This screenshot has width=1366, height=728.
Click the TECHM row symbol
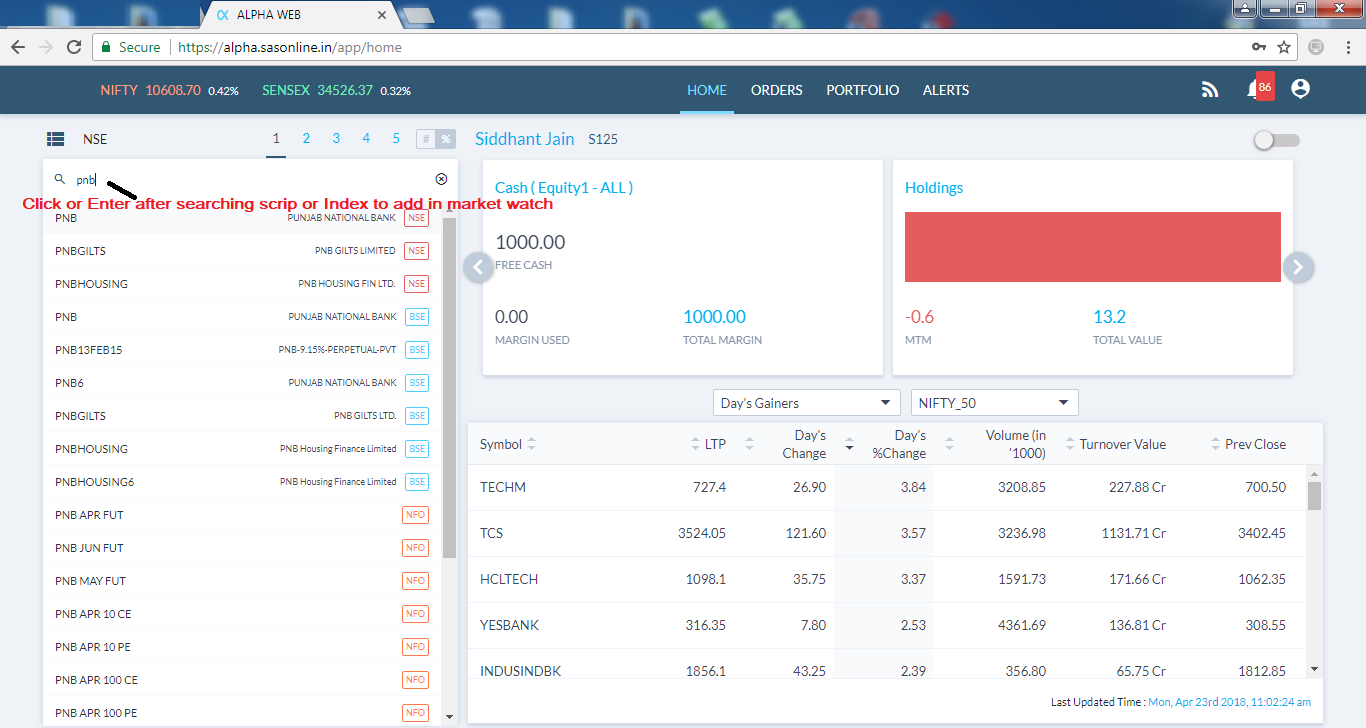tap(503, 487)
